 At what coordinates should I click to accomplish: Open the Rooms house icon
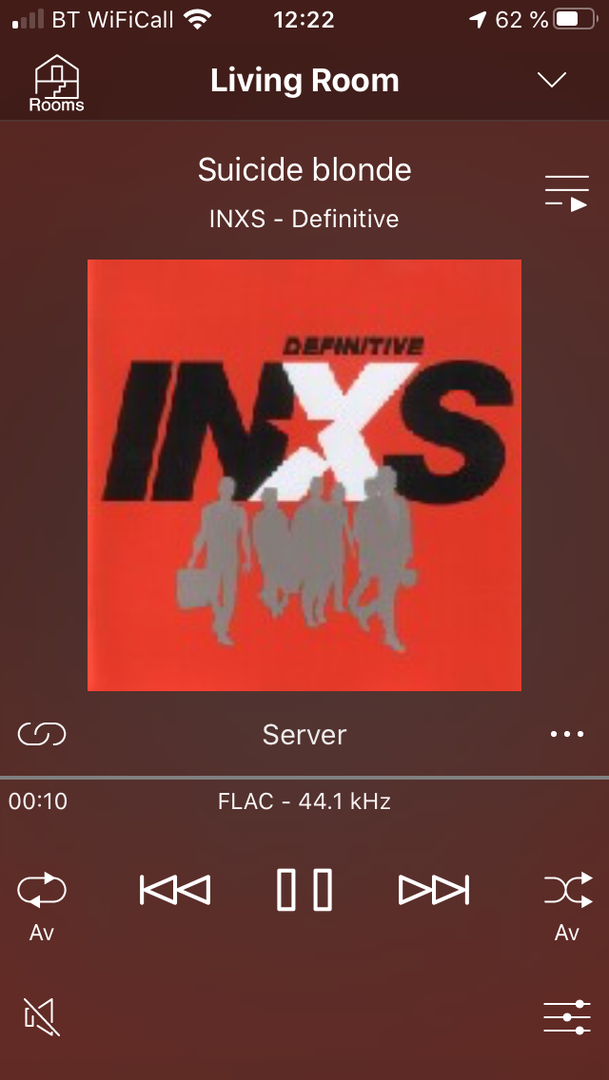coord(56,83)
